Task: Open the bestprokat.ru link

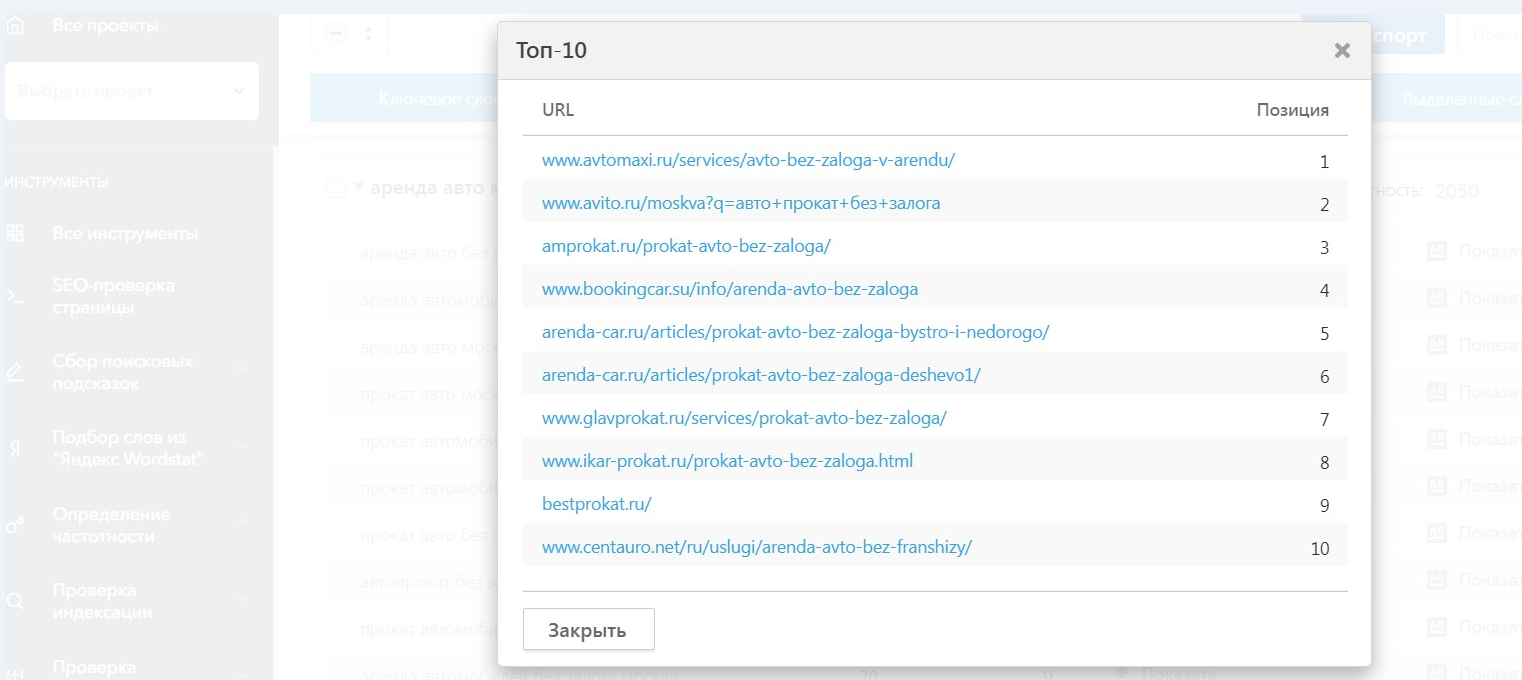Action: click(596, 505)
